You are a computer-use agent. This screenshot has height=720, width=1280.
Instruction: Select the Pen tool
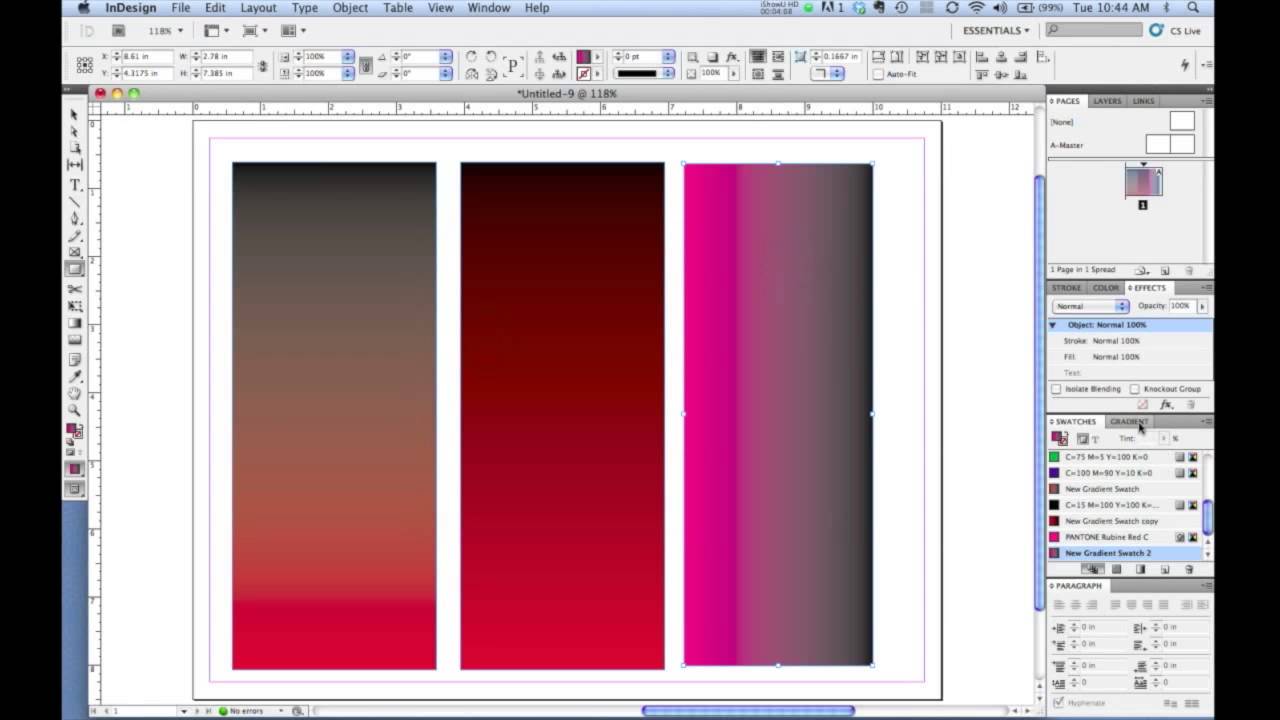click(75, 219)
